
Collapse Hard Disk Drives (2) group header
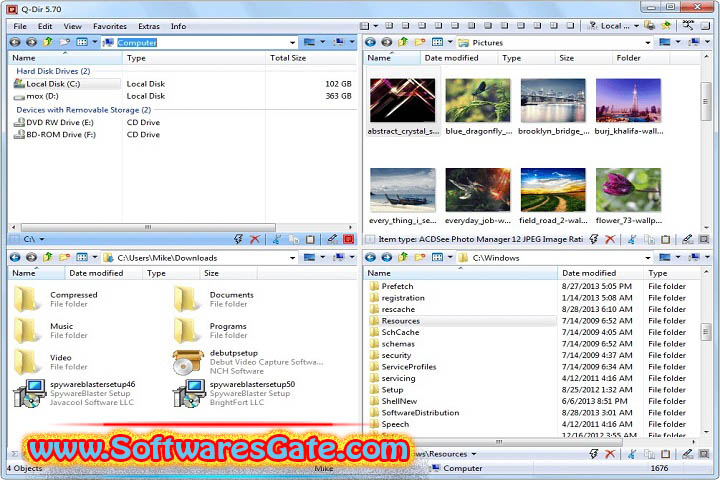53,71
